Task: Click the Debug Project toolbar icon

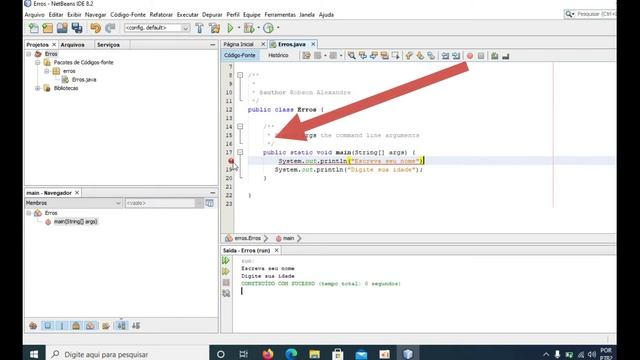Action: (x=249, y=28)
